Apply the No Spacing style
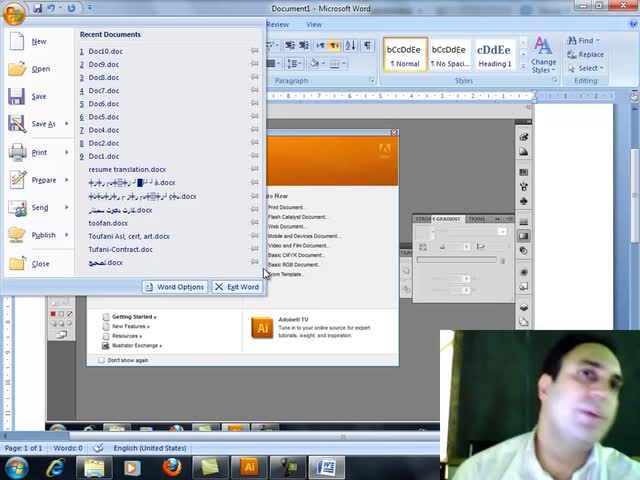The image size is (640, 480). pos(449,55)
